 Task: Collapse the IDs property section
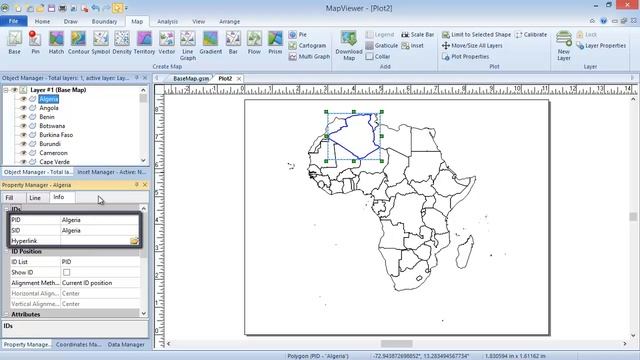tap(7, 209)
